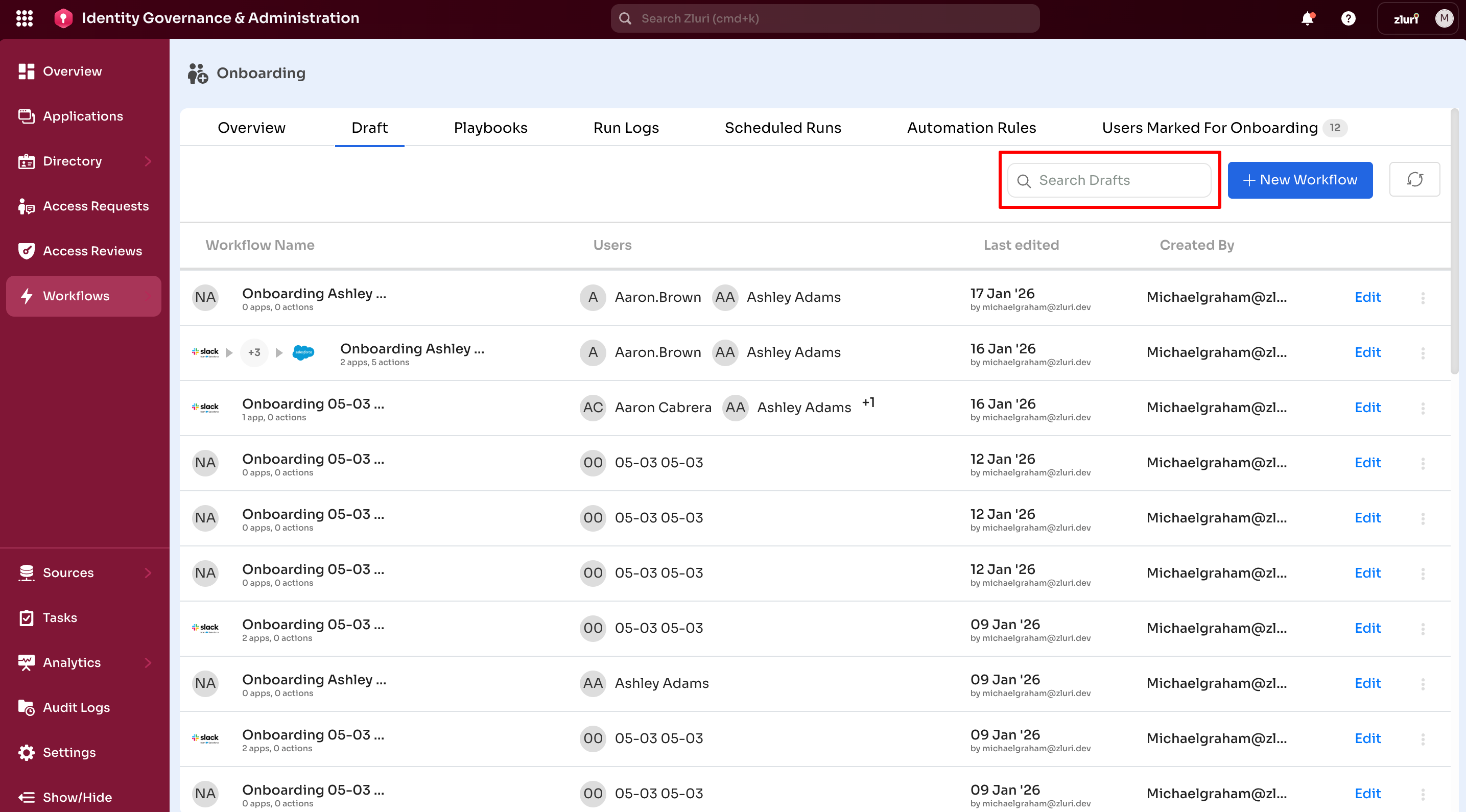Image resolution: width=1466 pixels, height=812 pixels.
Task: Open Users Marked For Onboarding tab
Action: (1210, 128)
